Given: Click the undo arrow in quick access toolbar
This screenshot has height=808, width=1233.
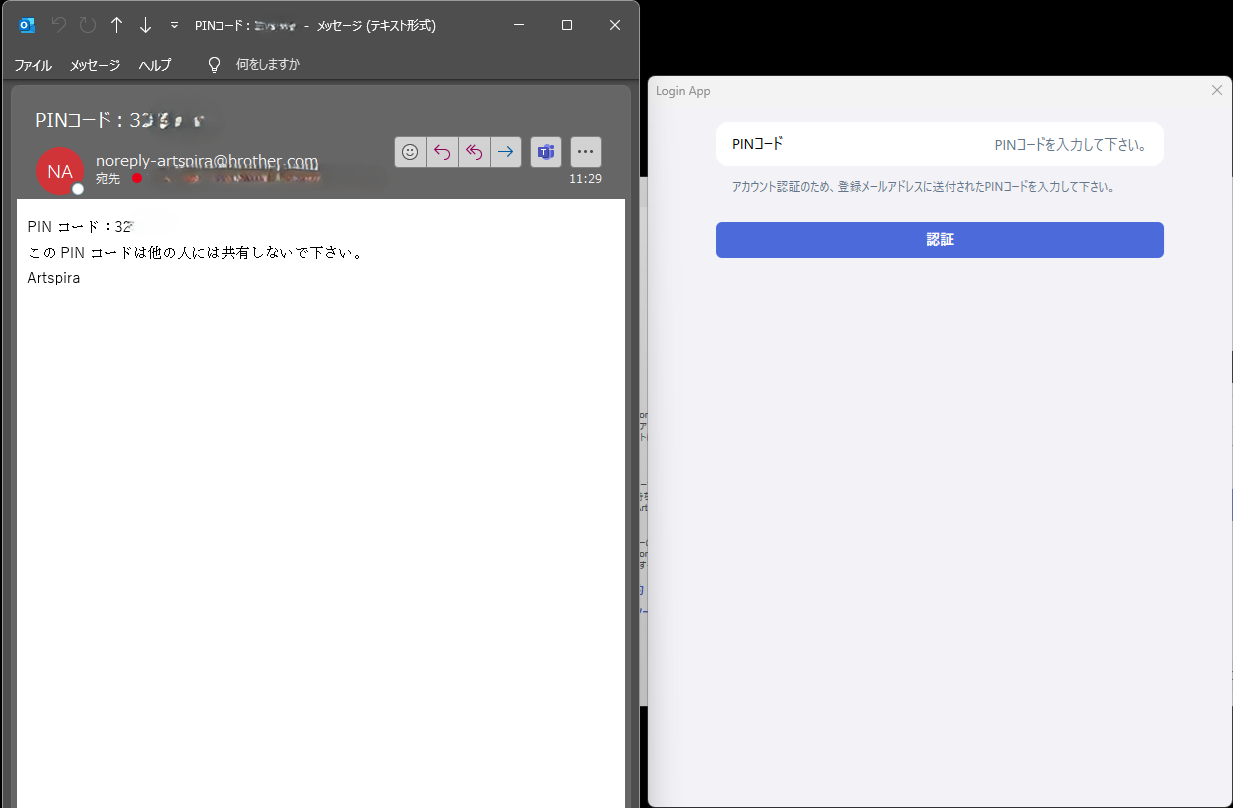Looking at the screenshot, I should pos(58,25).
